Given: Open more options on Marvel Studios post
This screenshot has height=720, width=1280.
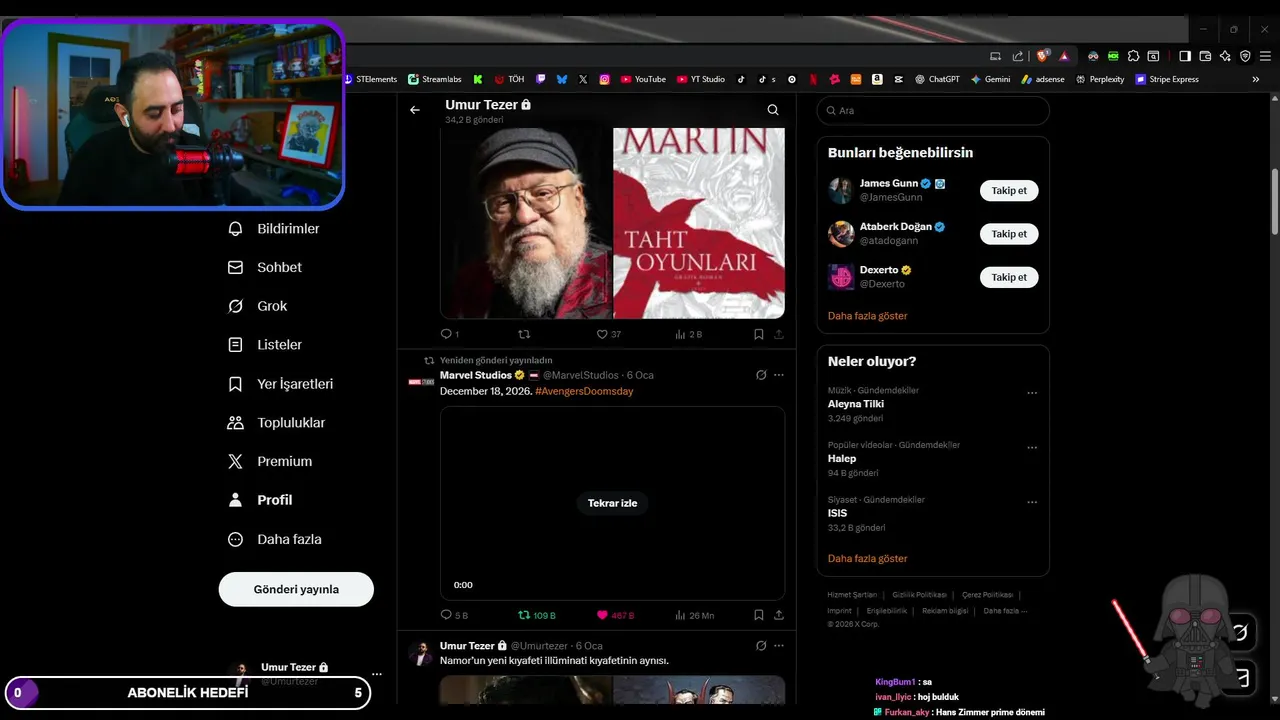Looking at the screenshot, I should (779, 375).
